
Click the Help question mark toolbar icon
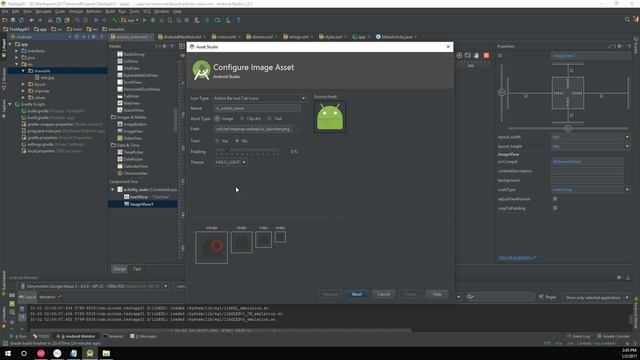tap(238, 20)
